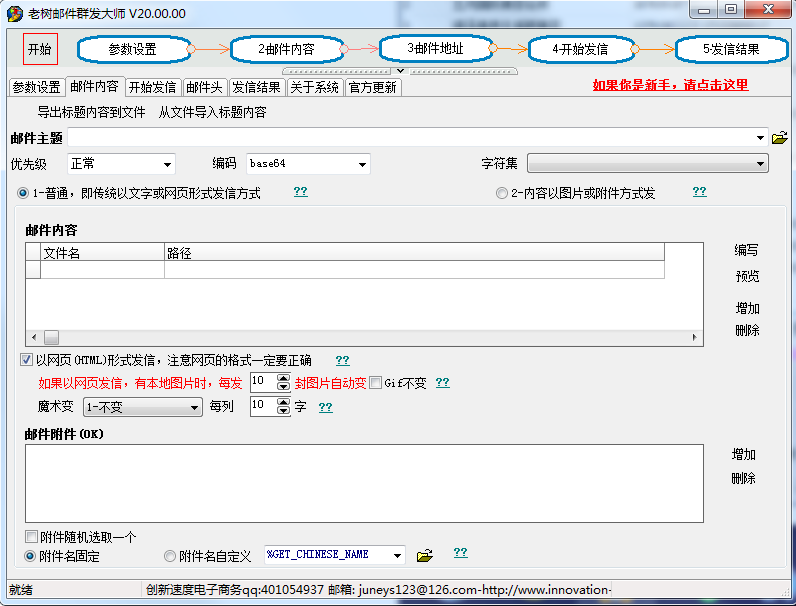Click 预览 to preview mail content
This screenshot has width=796, height=606.
pyautogui.click(x=747, y=276)
